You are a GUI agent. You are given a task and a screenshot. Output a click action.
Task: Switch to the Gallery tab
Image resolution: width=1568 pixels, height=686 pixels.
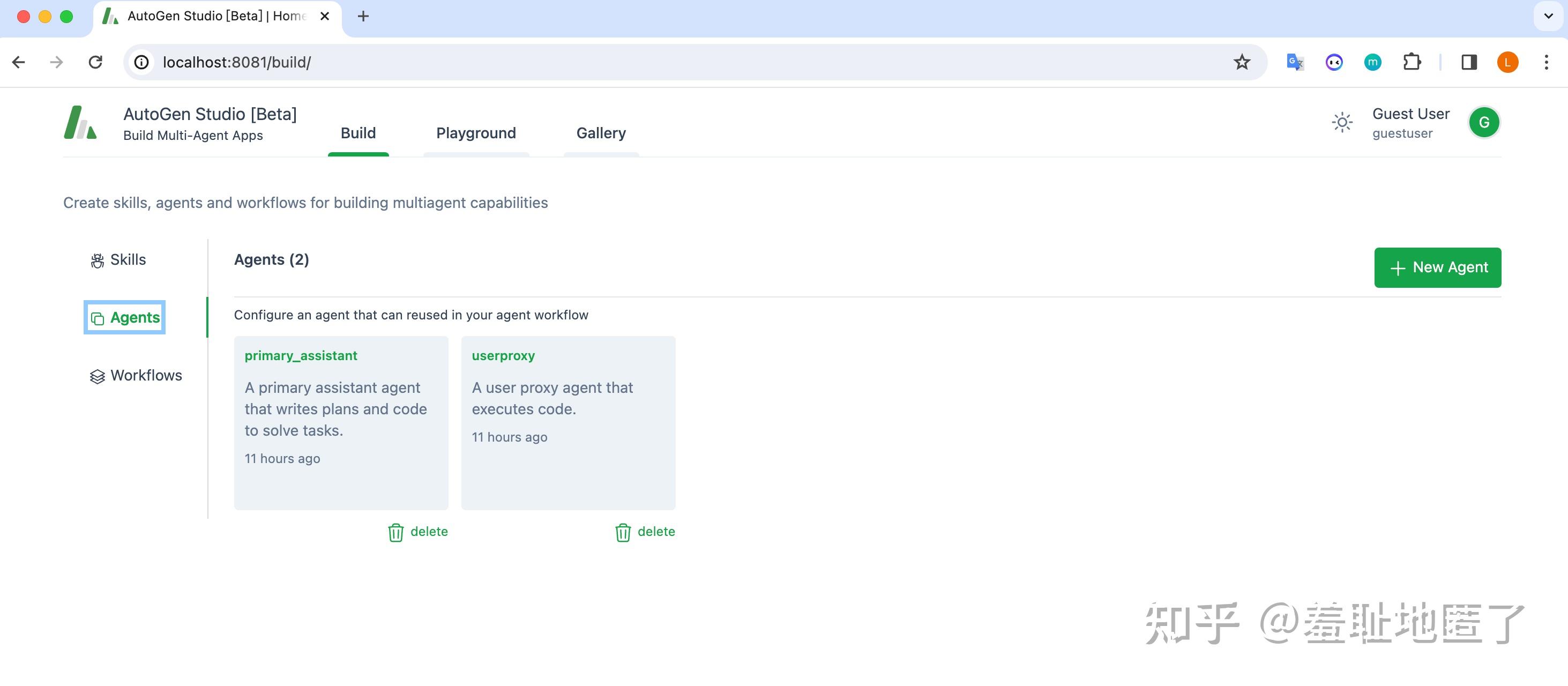point(601,133)
